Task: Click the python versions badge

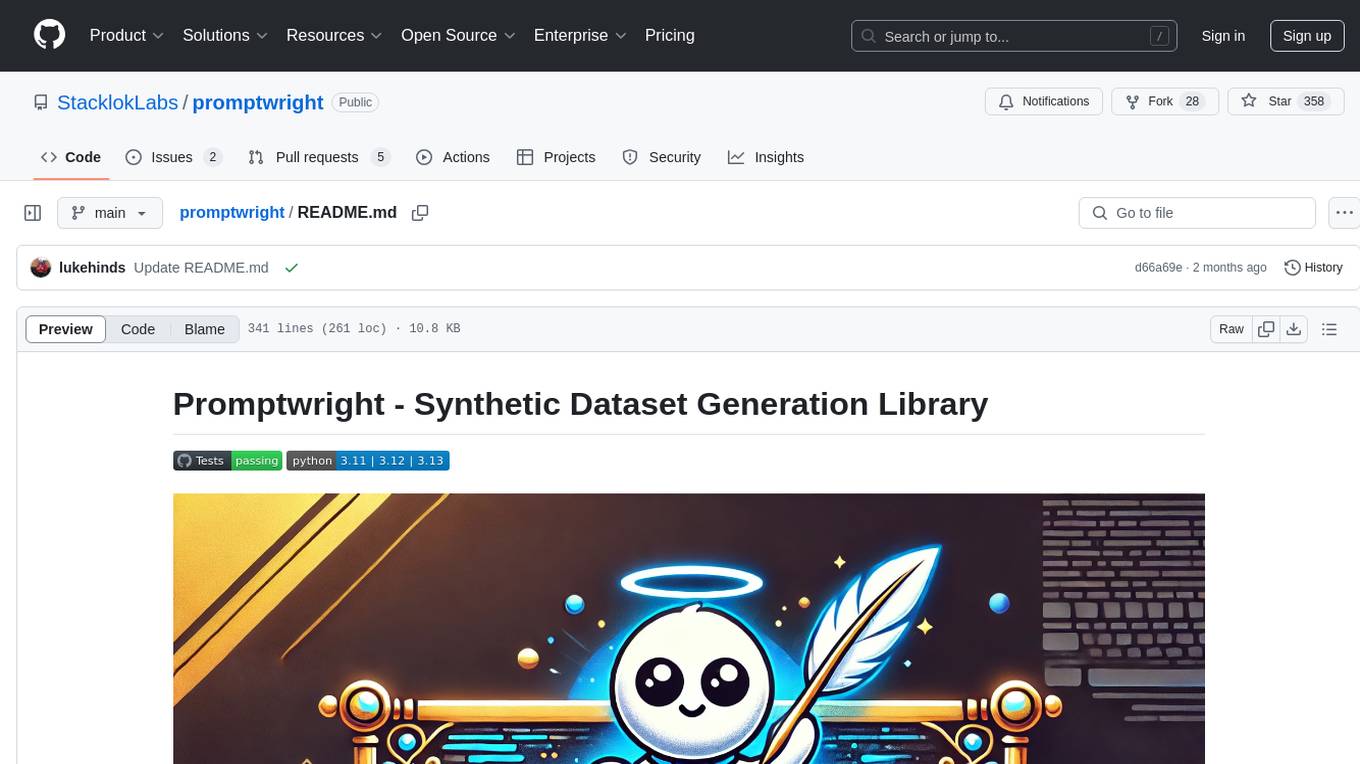Action: point(368,460)
